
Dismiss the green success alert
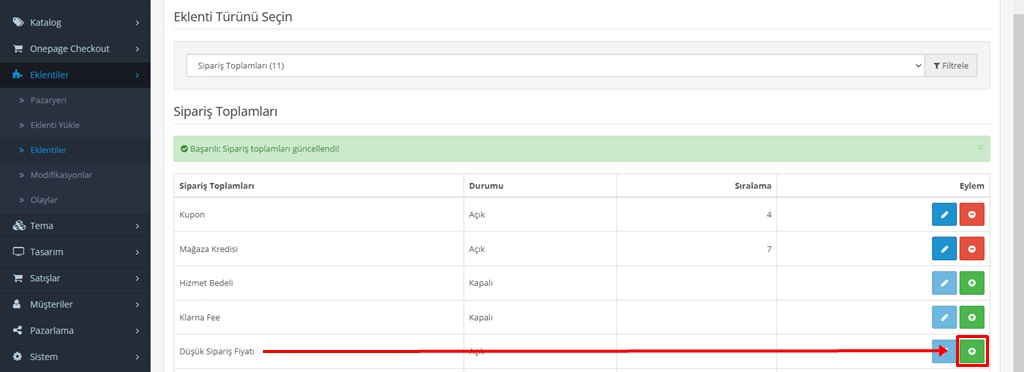click(x=980, y=147)
